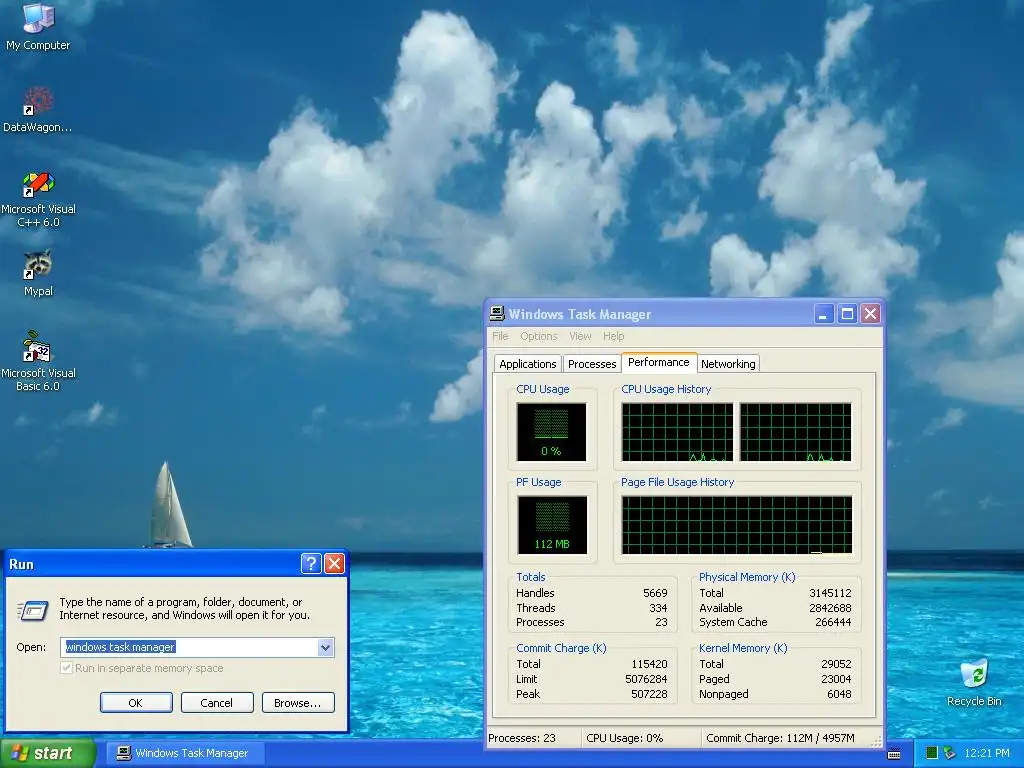Viewport: 1024px width, 768px height.
Task: Click the Handles value 5669
Action: (655, 593)
